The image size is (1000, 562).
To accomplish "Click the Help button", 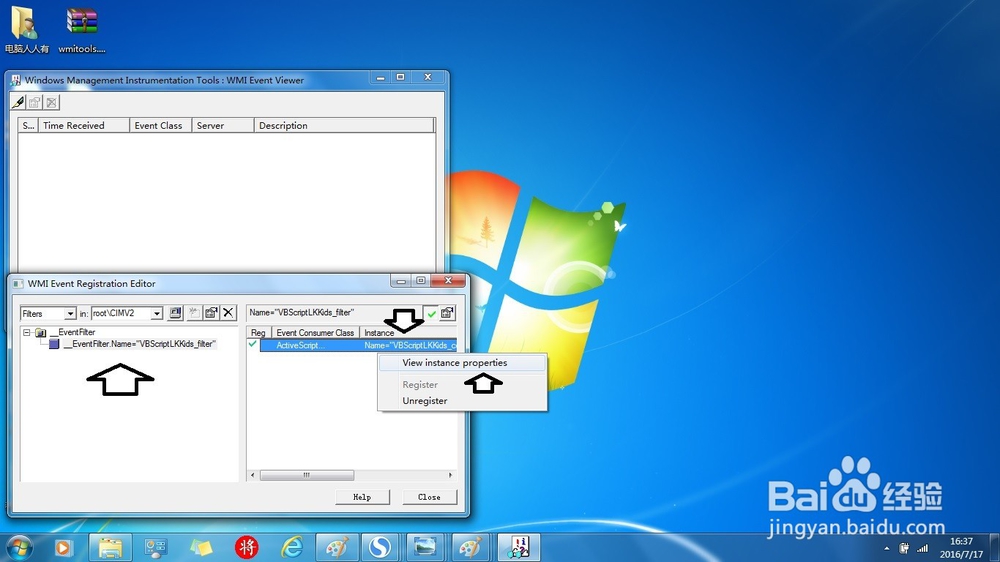I will pos(362,497).
